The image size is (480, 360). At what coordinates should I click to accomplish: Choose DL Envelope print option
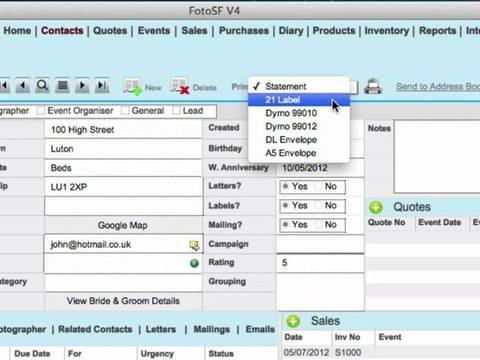299,140
